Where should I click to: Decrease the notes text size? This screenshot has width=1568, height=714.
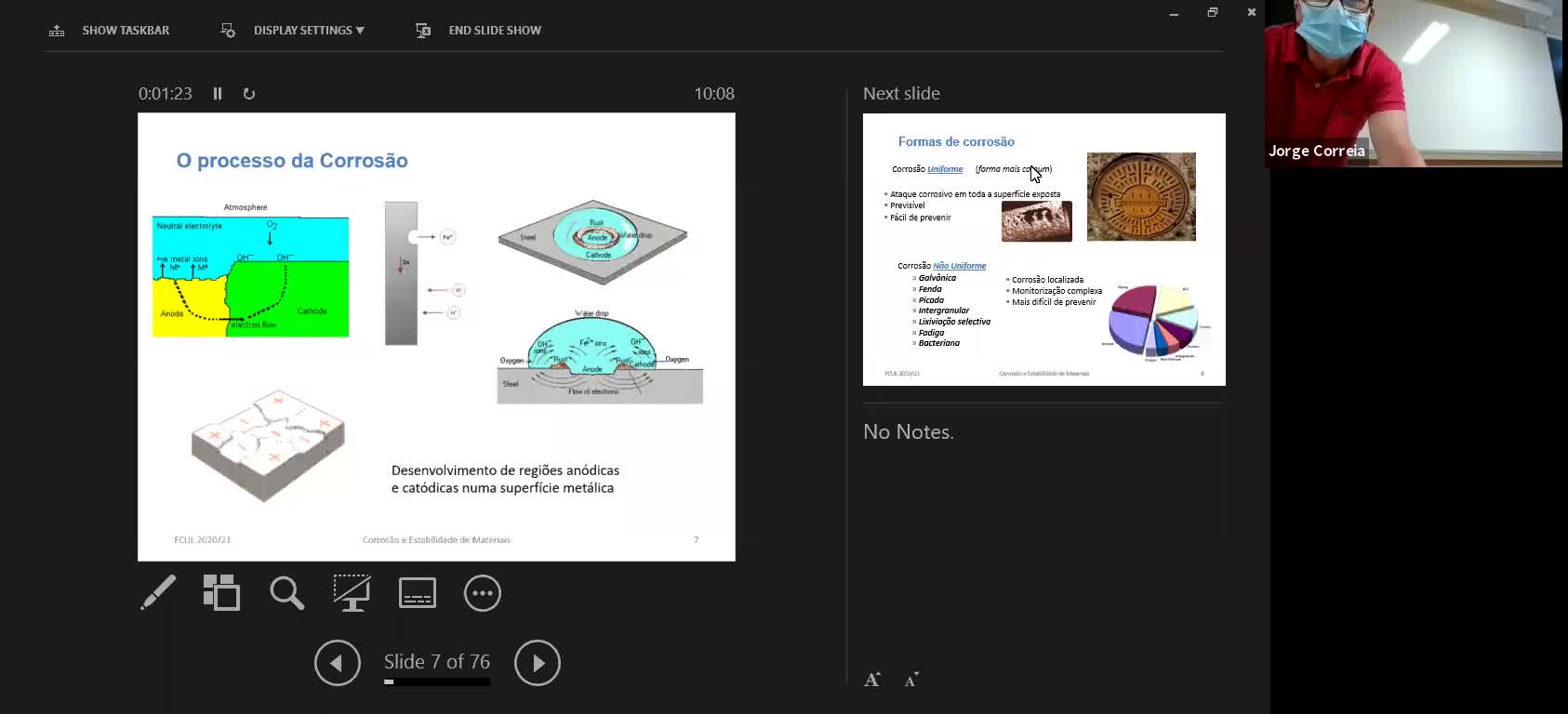pos(911,680)
